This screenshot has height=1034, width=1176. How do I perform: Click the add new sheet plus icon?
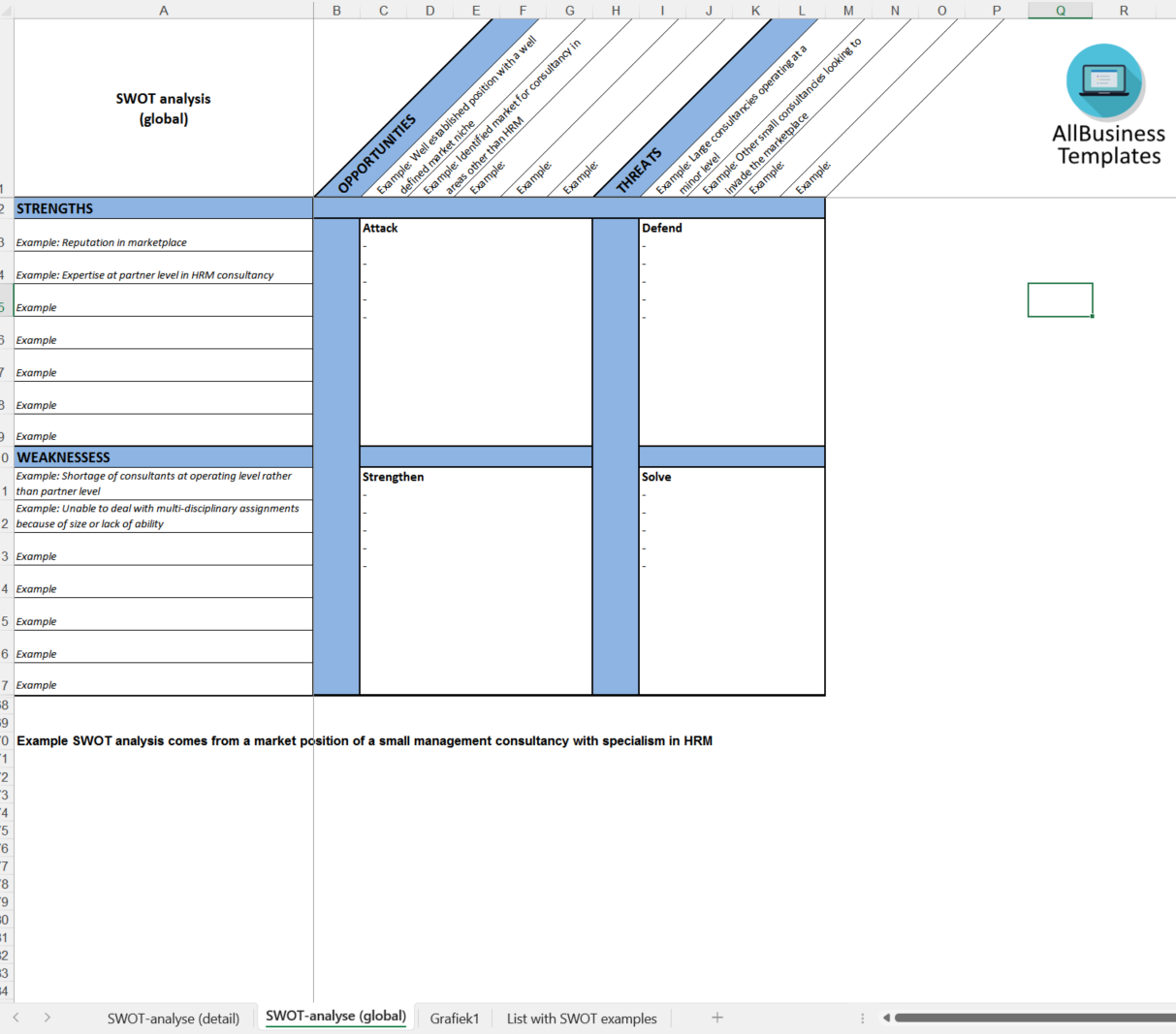(x=716, y=1018)
